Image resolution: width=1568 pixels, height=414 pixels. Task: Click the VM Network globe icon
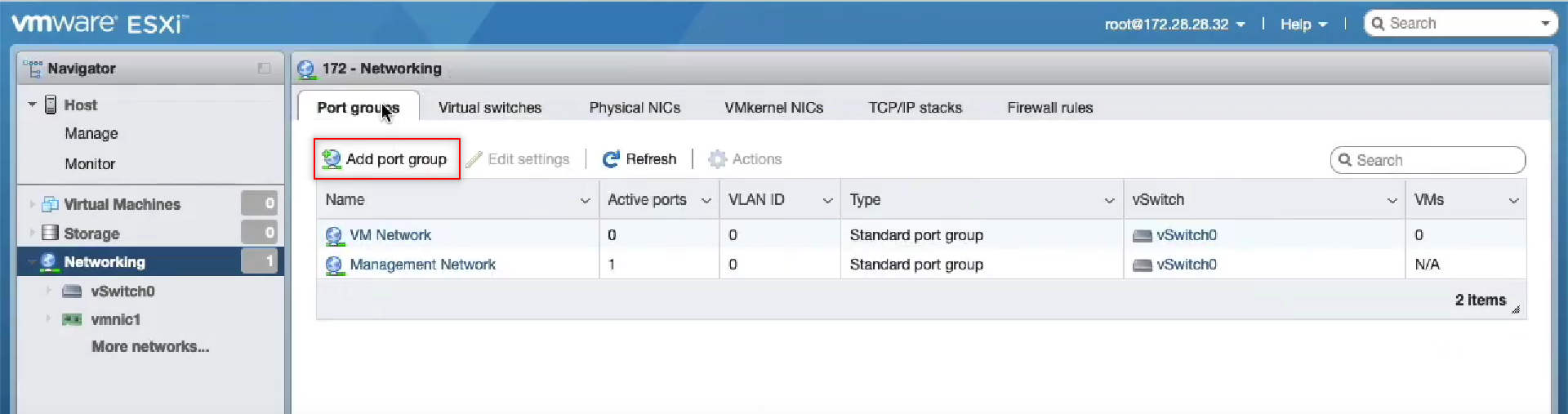pos(334,236)
